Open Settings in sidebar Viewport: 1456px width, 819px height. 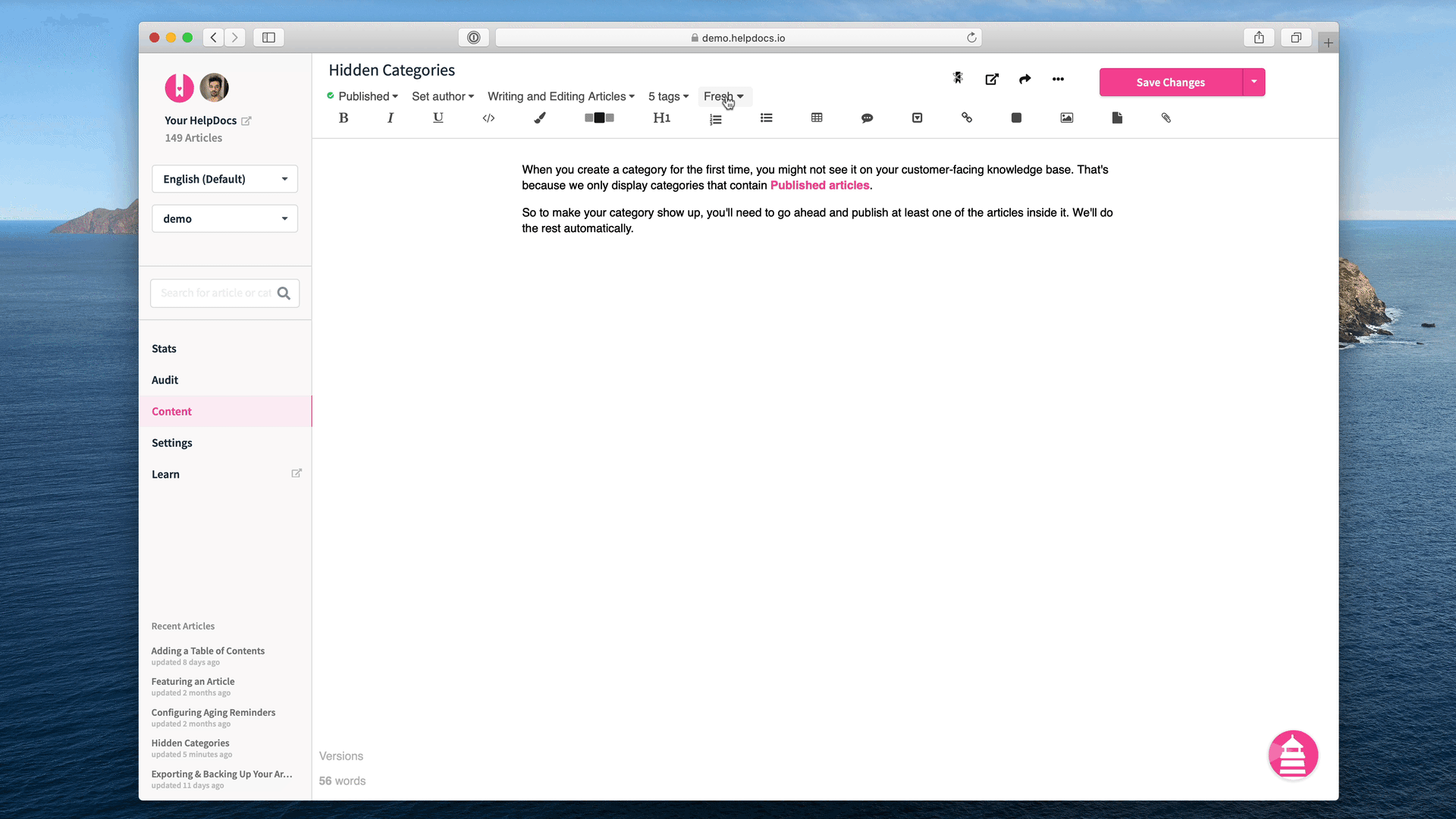(172, 443)
